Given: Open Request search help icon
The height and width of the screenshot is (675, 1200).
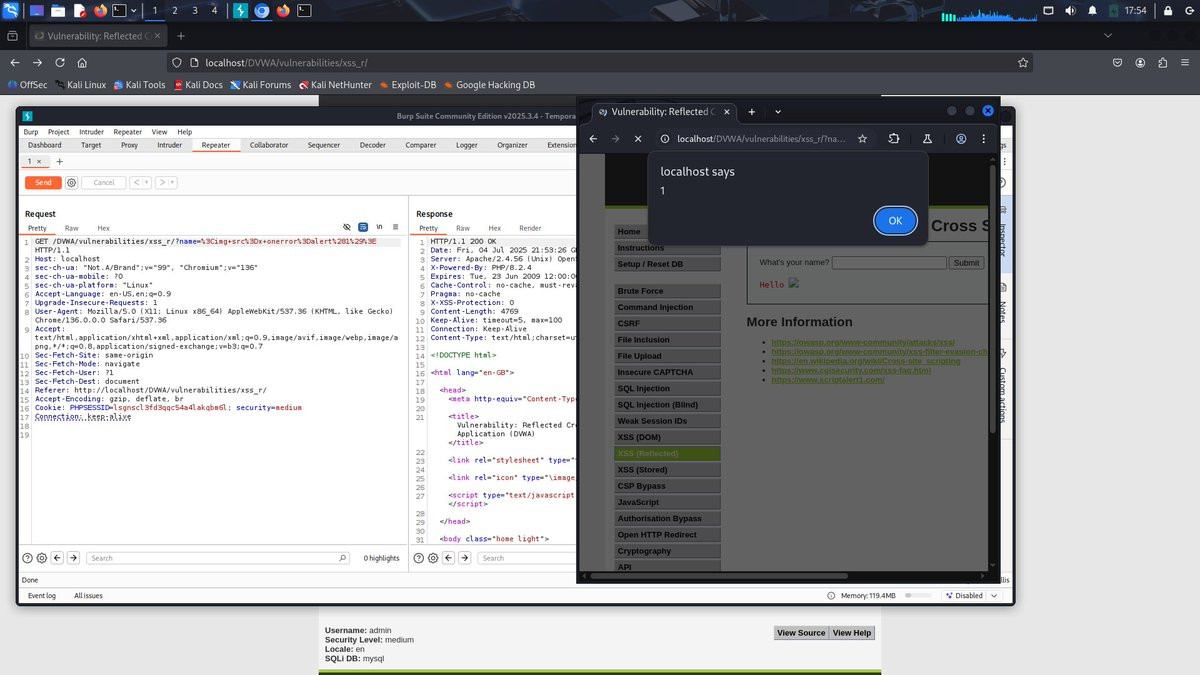Looking at the screenshot, I should coord(27,558).
